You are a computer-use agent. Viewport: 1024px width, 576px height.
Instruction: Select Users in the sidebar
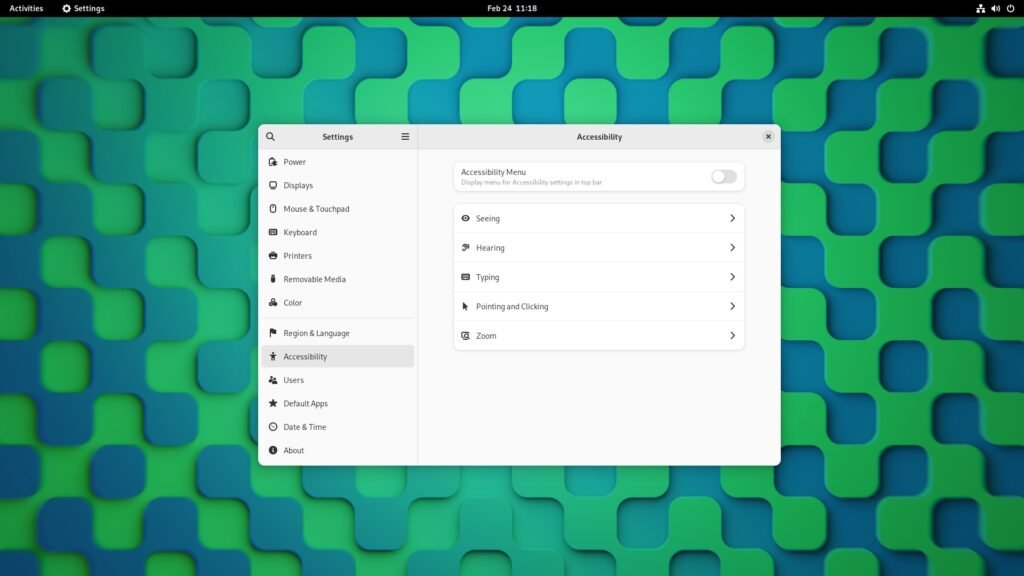click(338, 380)
